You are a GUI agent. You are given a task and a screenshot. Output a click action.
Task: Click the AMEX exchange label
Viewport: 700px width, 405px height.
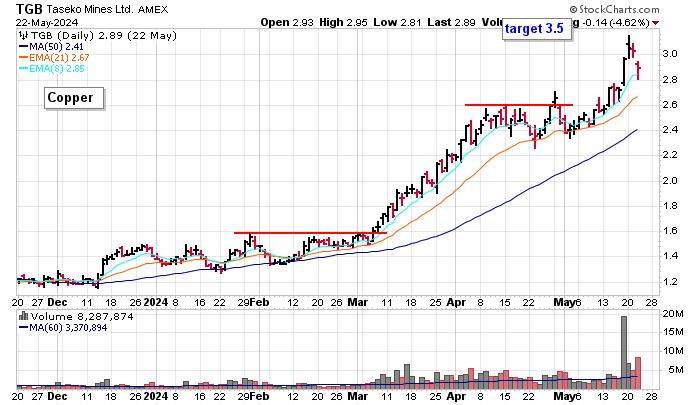coord(153,9)
